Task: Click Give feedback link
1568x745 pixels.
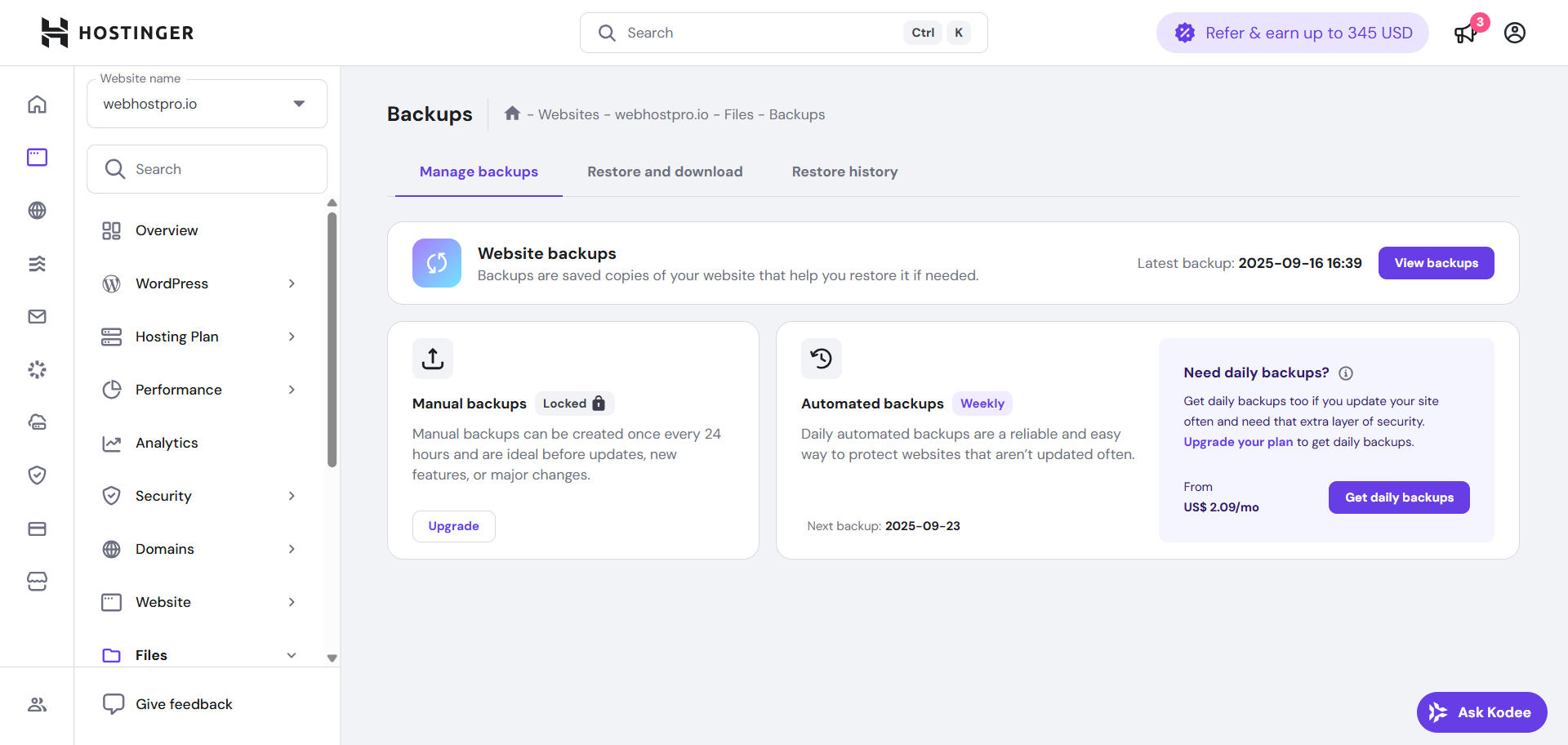Action: (184, 704)
